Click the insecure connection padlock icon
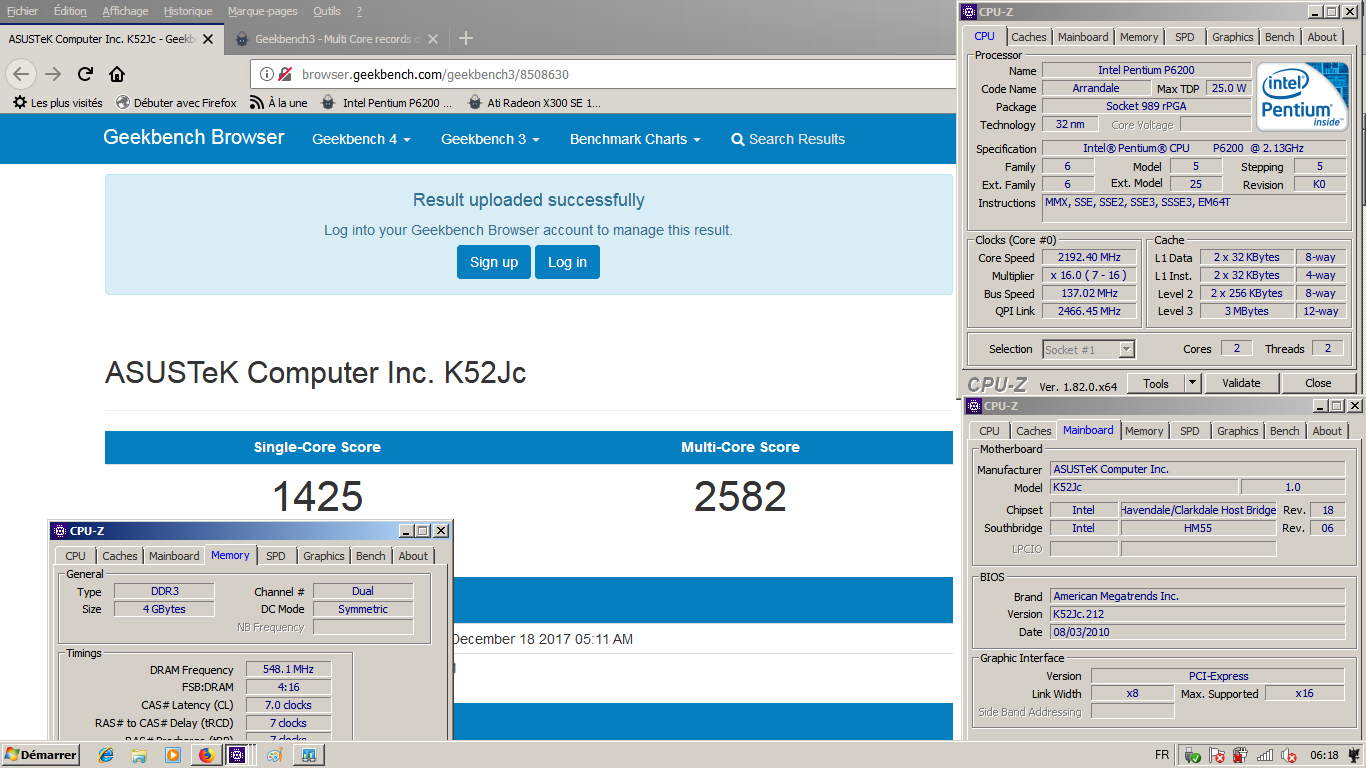This screenshot has height=768, width=1366. 285,74
